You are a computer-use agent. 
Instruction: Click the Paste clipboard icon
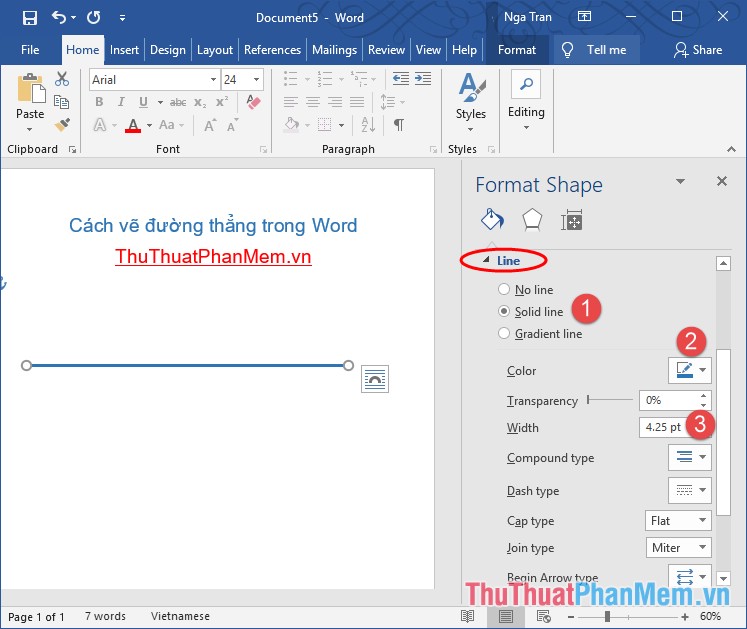pos(31,88)
